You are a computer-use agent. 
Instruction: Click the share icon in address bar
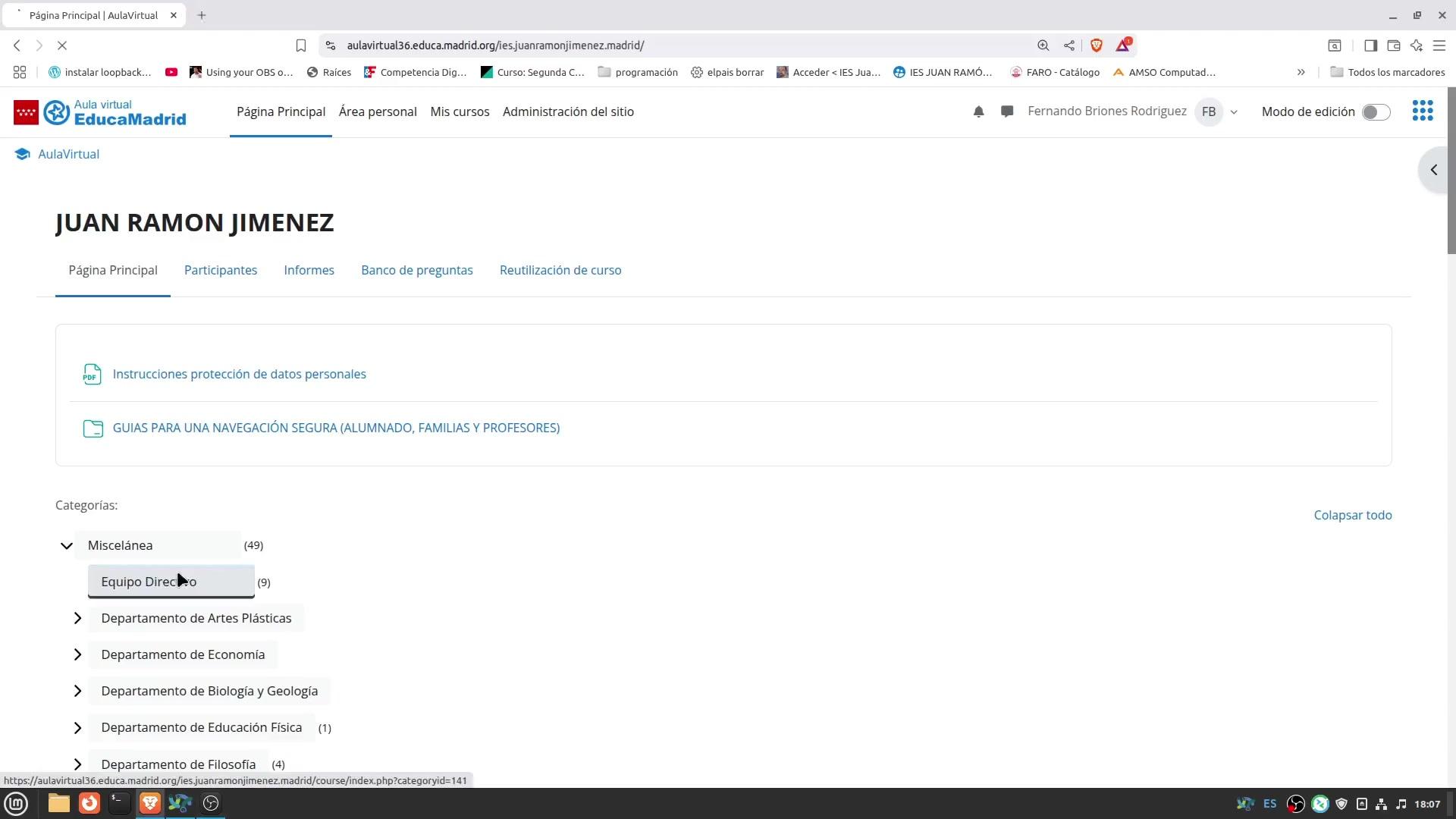1068,45
